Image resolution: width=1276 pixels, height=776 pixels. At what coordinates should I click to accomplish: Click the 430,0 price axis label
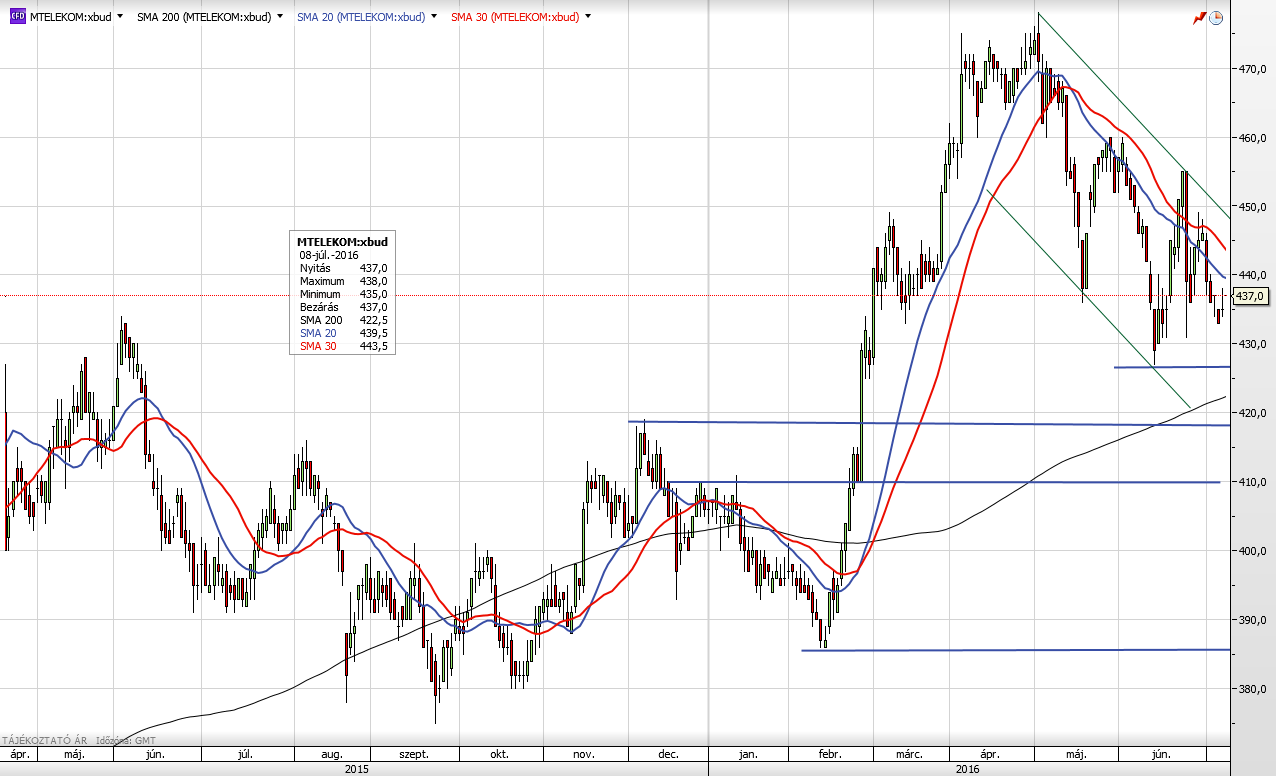point(1253,344)
